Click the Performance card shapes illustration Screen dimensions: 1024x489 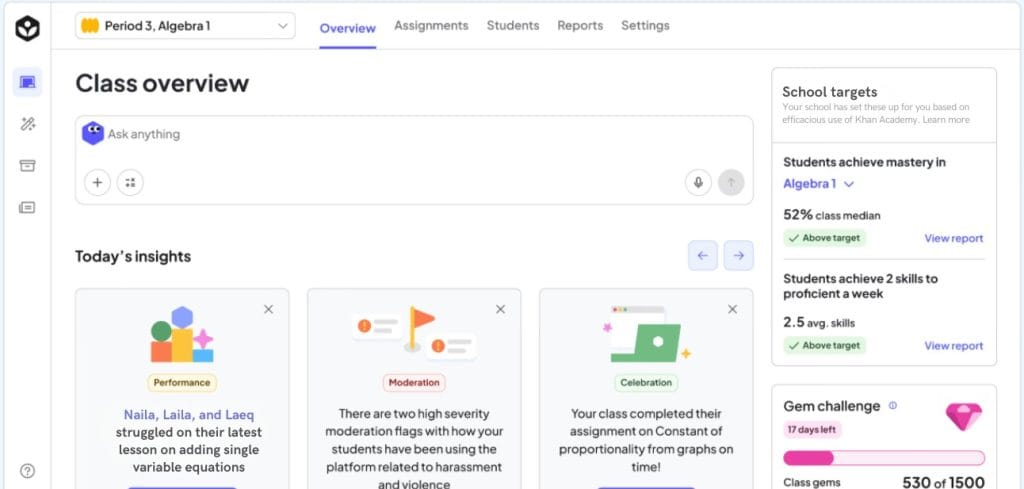point(182,334)
